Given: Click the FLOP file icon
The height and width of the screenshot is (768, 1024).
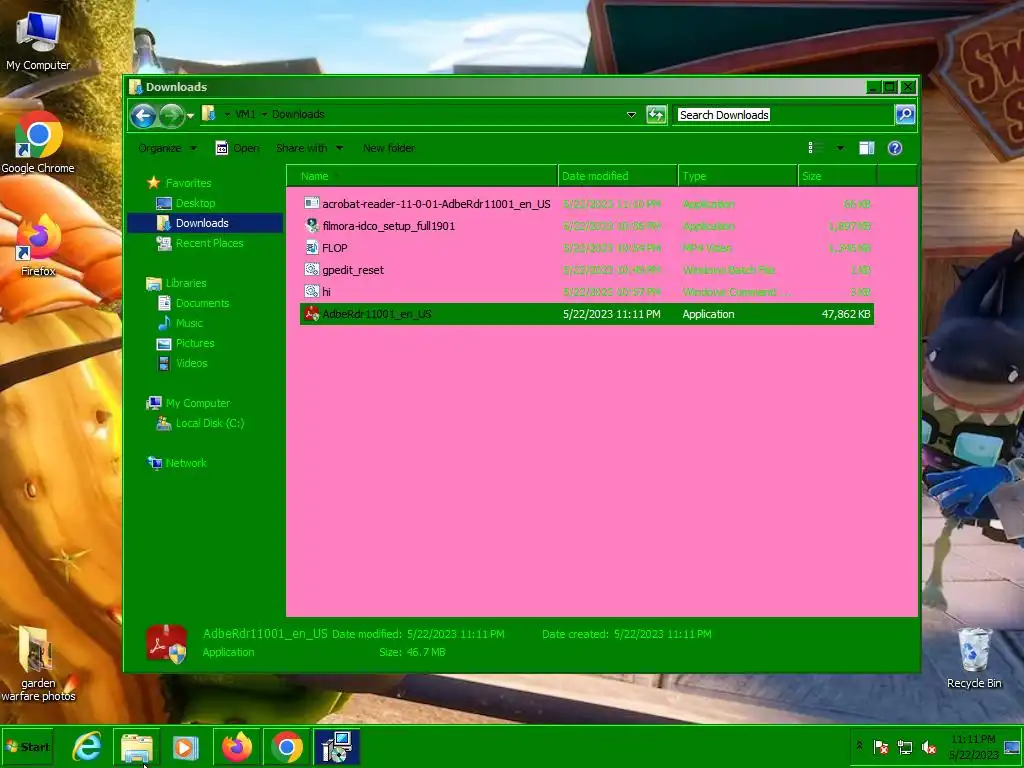Looking at the screenshot, I should coord(312,248).
